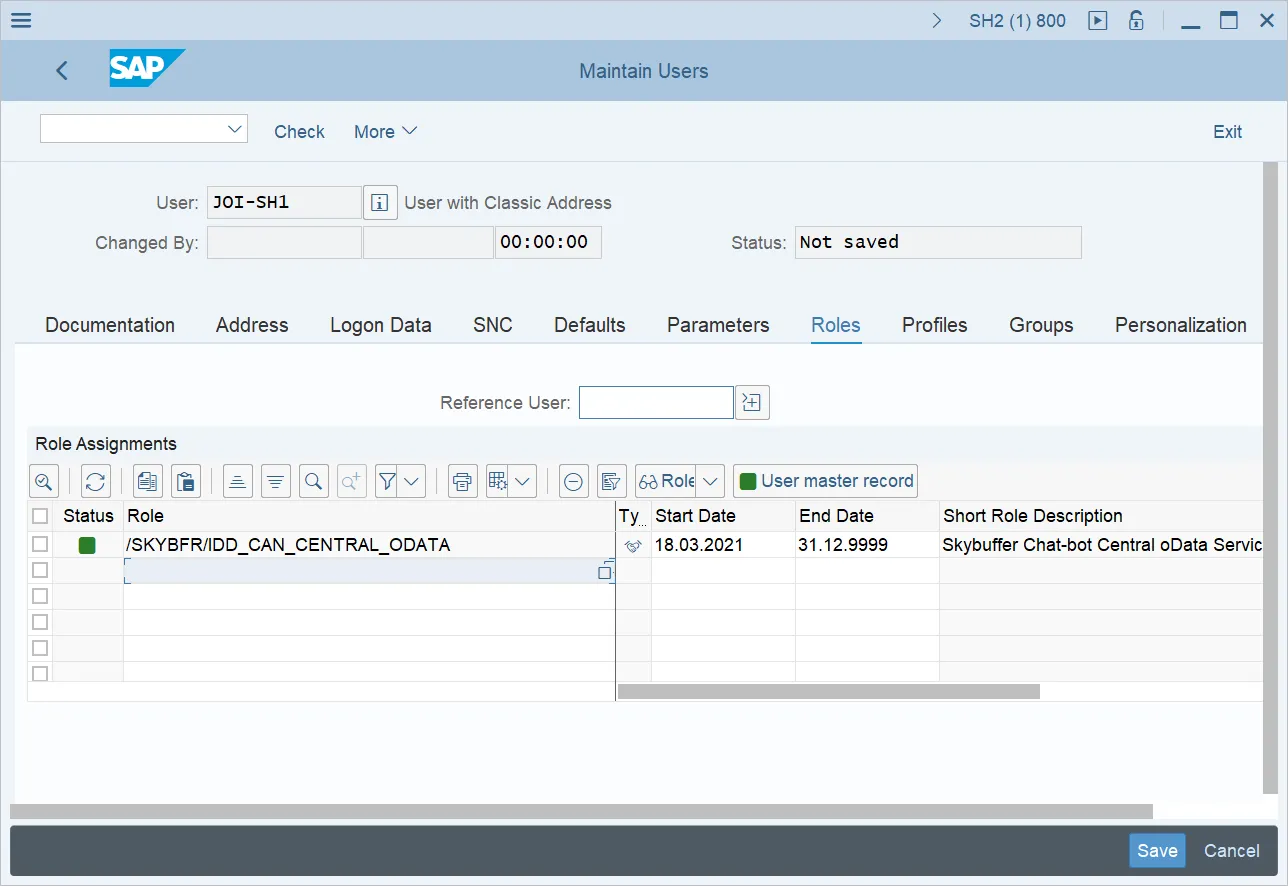Image resolution: width=1288 pixels, height=886 pixels.
Task: Click the print icon in role toolbar
Action: [x=461, y=481]
